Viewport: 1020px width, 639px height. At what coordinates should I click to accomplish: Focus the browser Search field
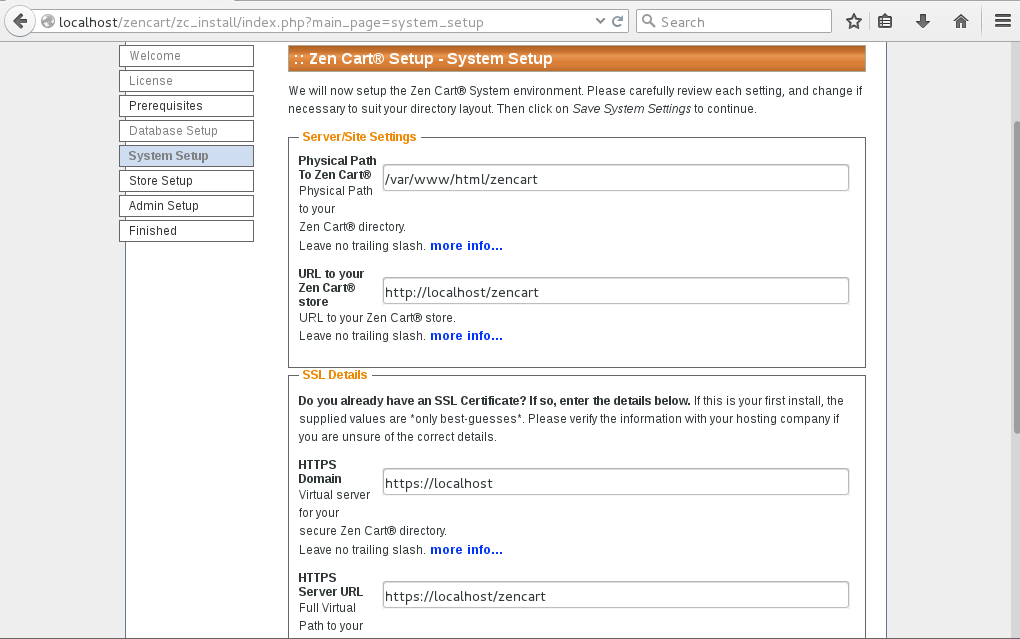coord(734,21)
